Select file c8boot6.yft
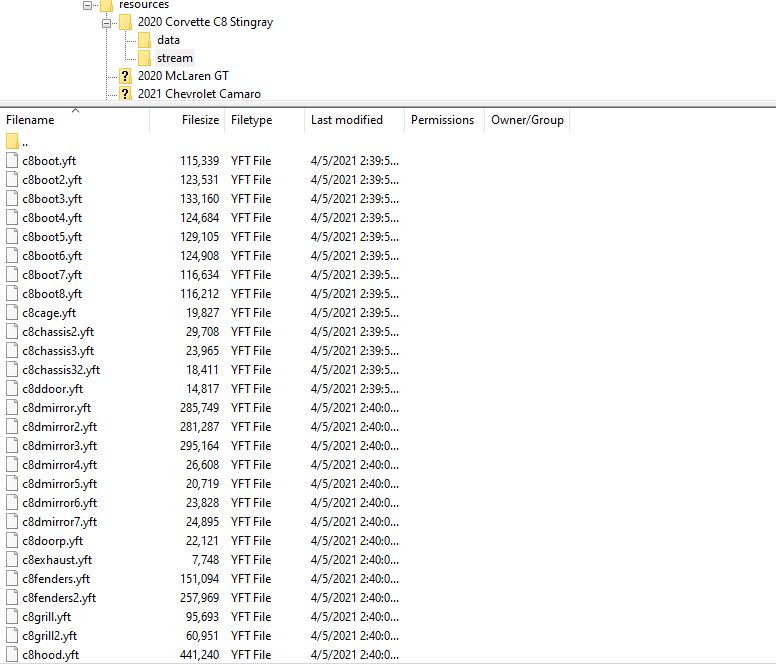This screenshot has height=664, width=776. coord(52,256)
